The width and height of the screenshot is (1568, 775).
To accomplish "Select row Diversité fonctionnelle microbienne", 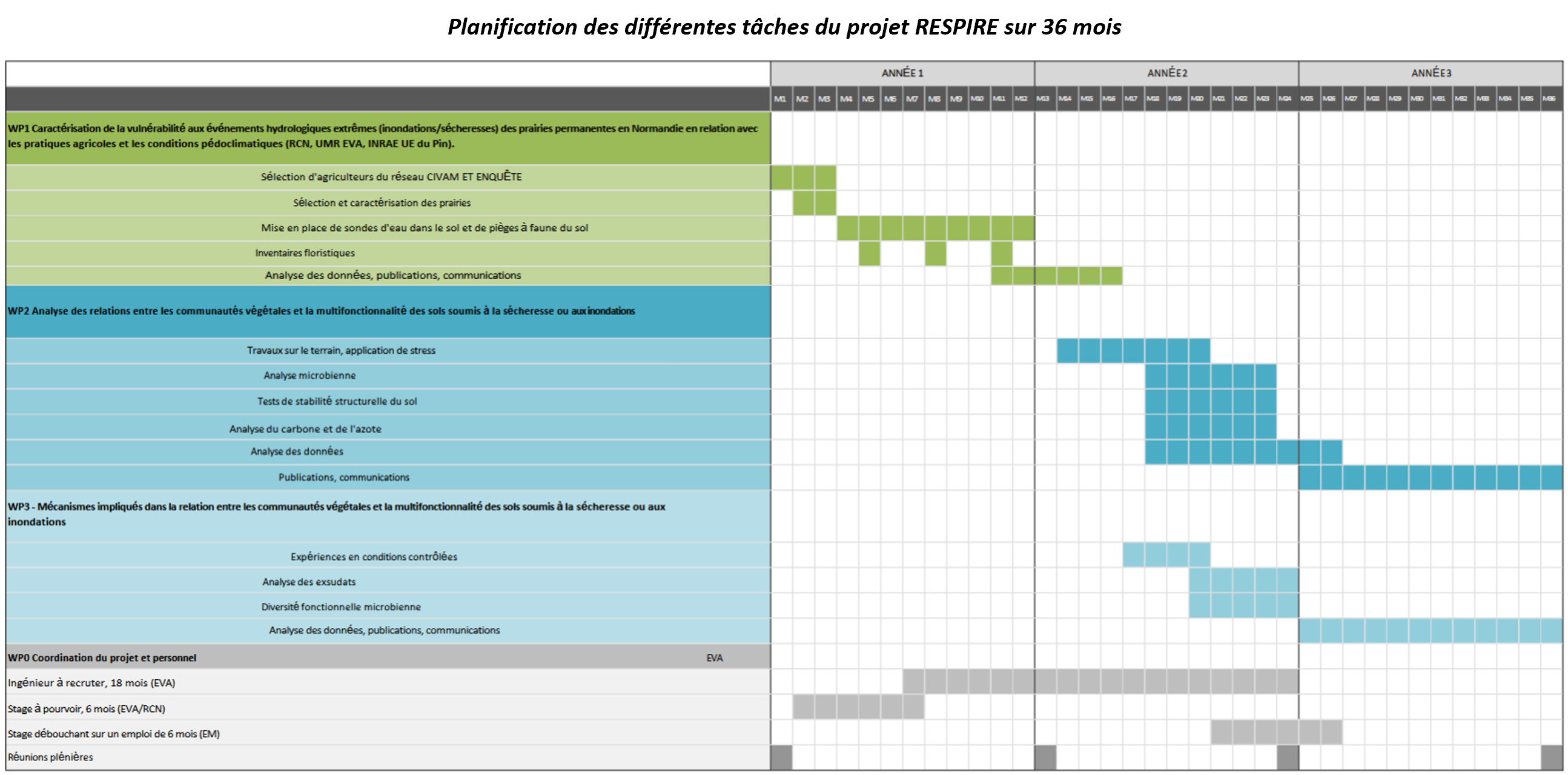I will pos(388,607).
